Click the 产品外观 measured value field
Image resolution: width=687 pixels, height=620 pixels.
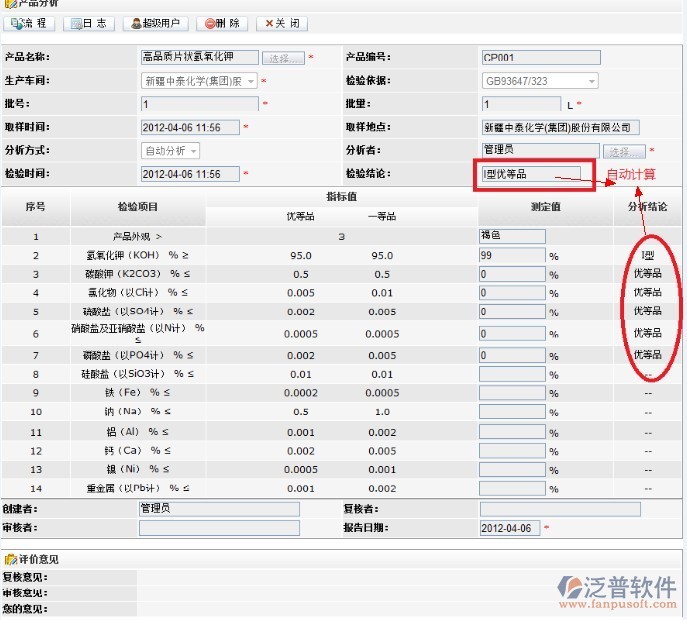512,236
